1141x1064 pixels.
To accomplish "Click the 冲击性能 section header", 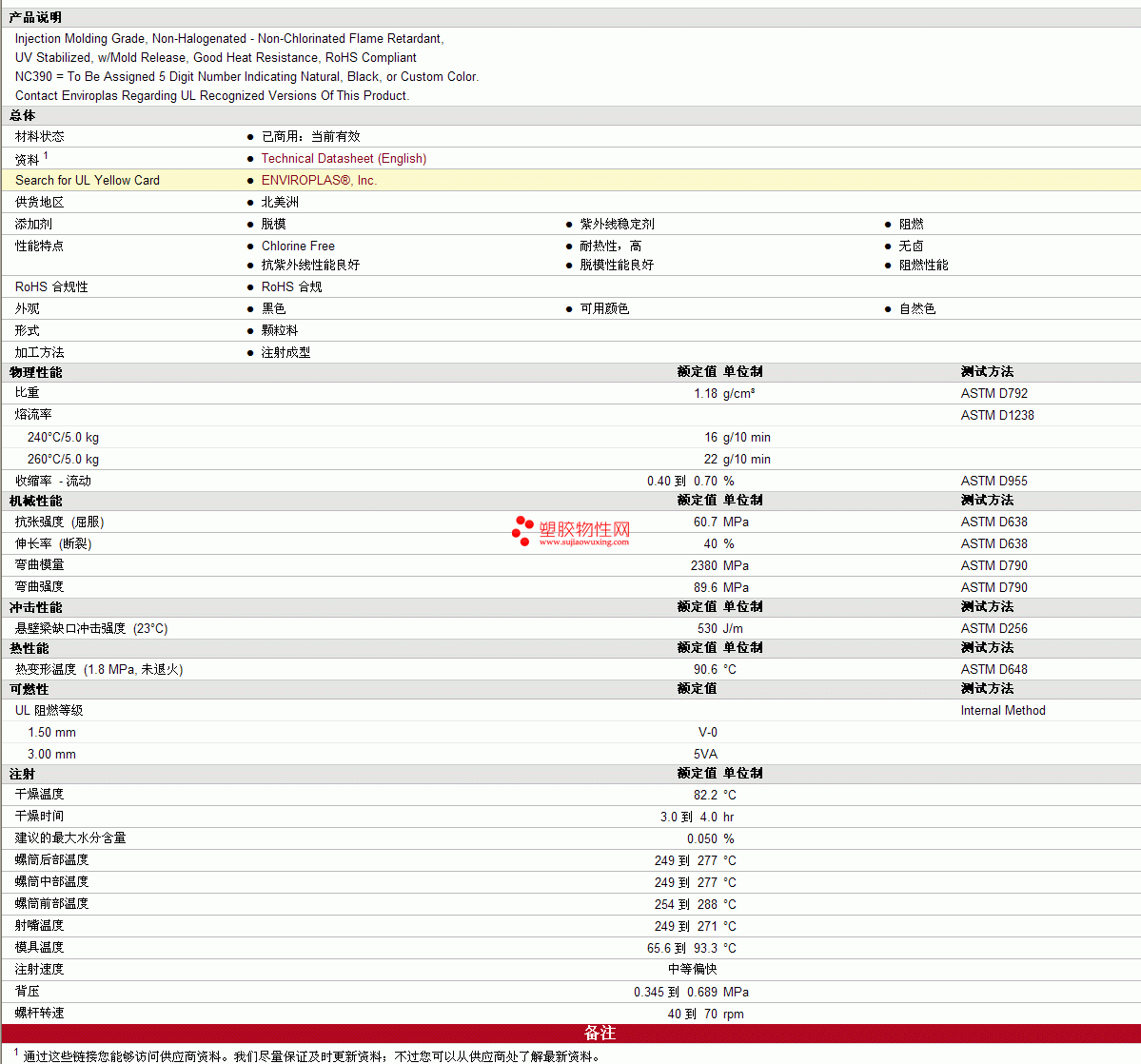I will pos(36,607).
